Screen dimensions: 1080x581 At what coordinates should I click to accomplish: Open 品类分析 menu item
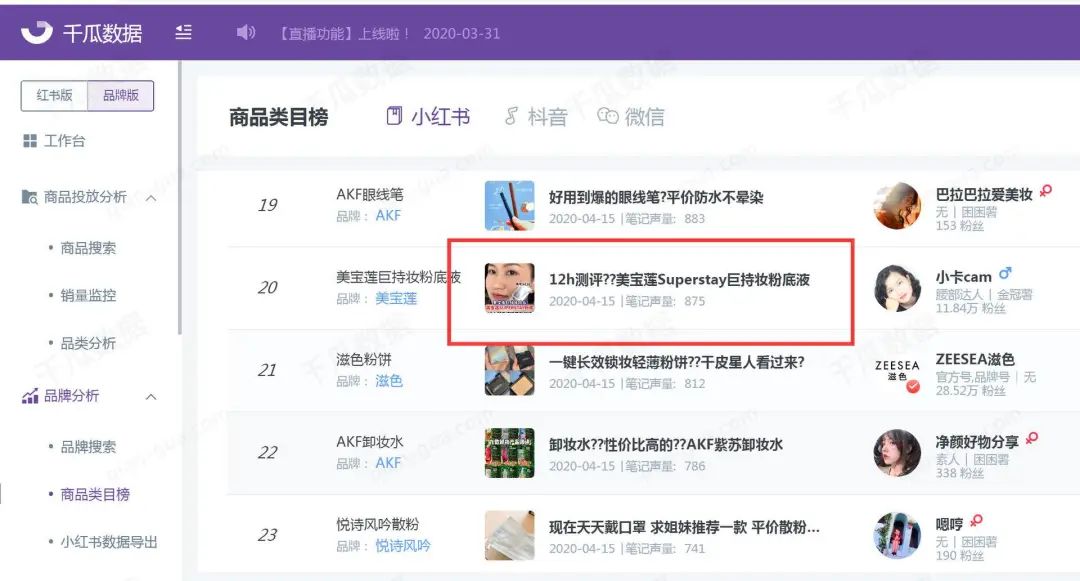point(88,343)
